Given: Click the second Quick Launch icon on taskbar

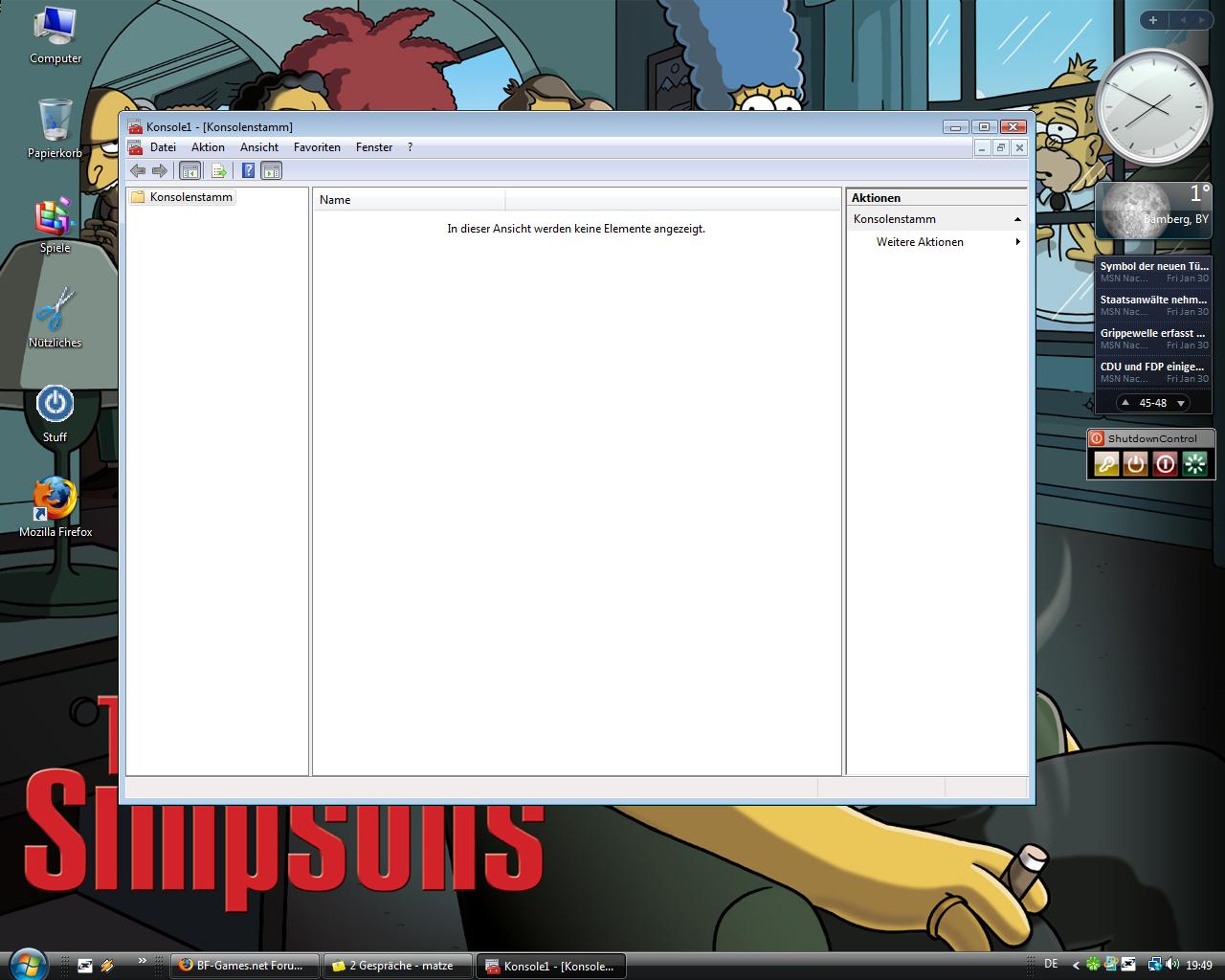Looking at the screenshot, I should (107, 966).
